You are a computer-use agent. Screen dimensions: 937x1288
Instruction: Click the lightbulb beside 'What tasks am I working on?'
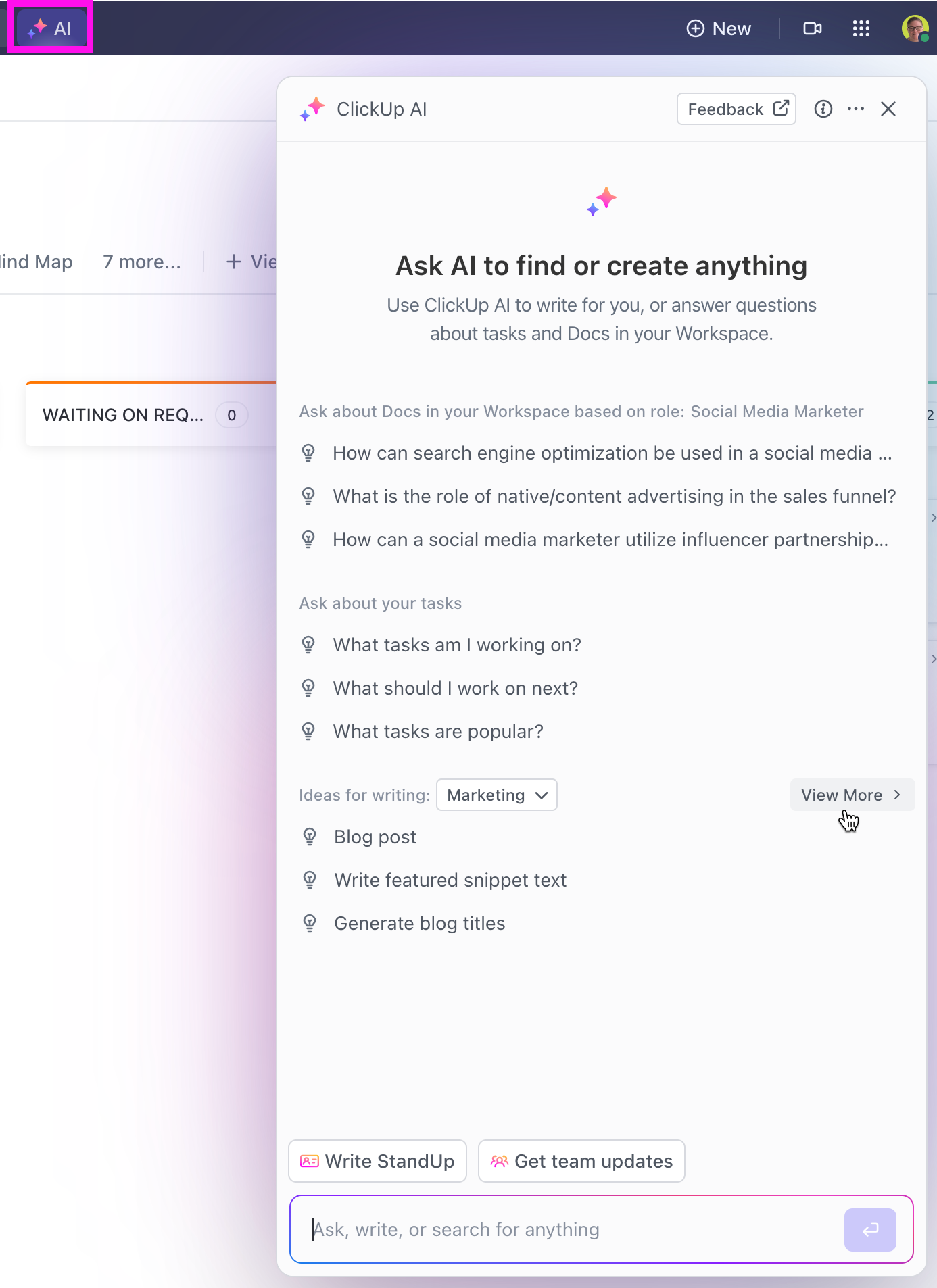(x=309, y=645)
